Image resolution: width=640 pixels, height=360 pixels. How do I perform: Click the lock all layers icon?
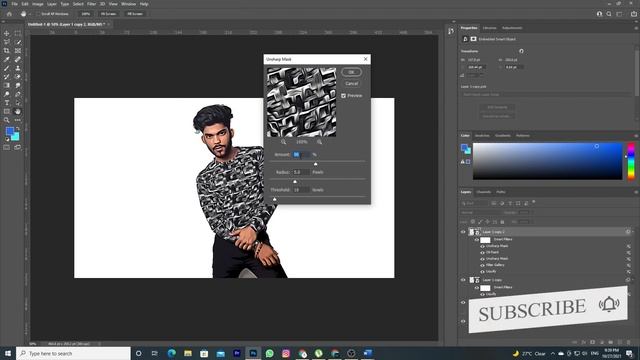point(502,222)
